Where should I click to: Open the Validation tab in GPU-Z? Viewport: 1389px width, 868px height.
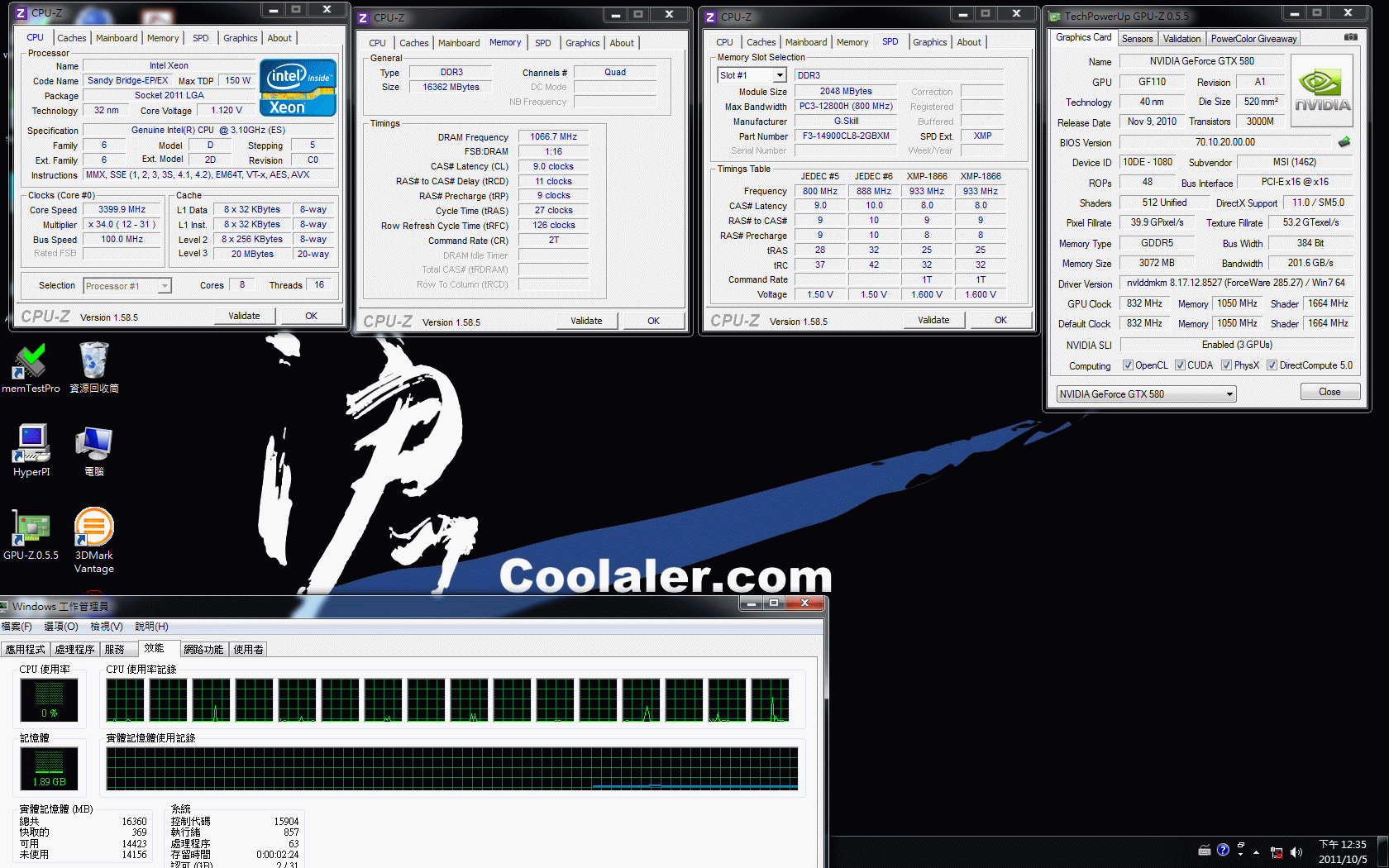point(1181,39)
